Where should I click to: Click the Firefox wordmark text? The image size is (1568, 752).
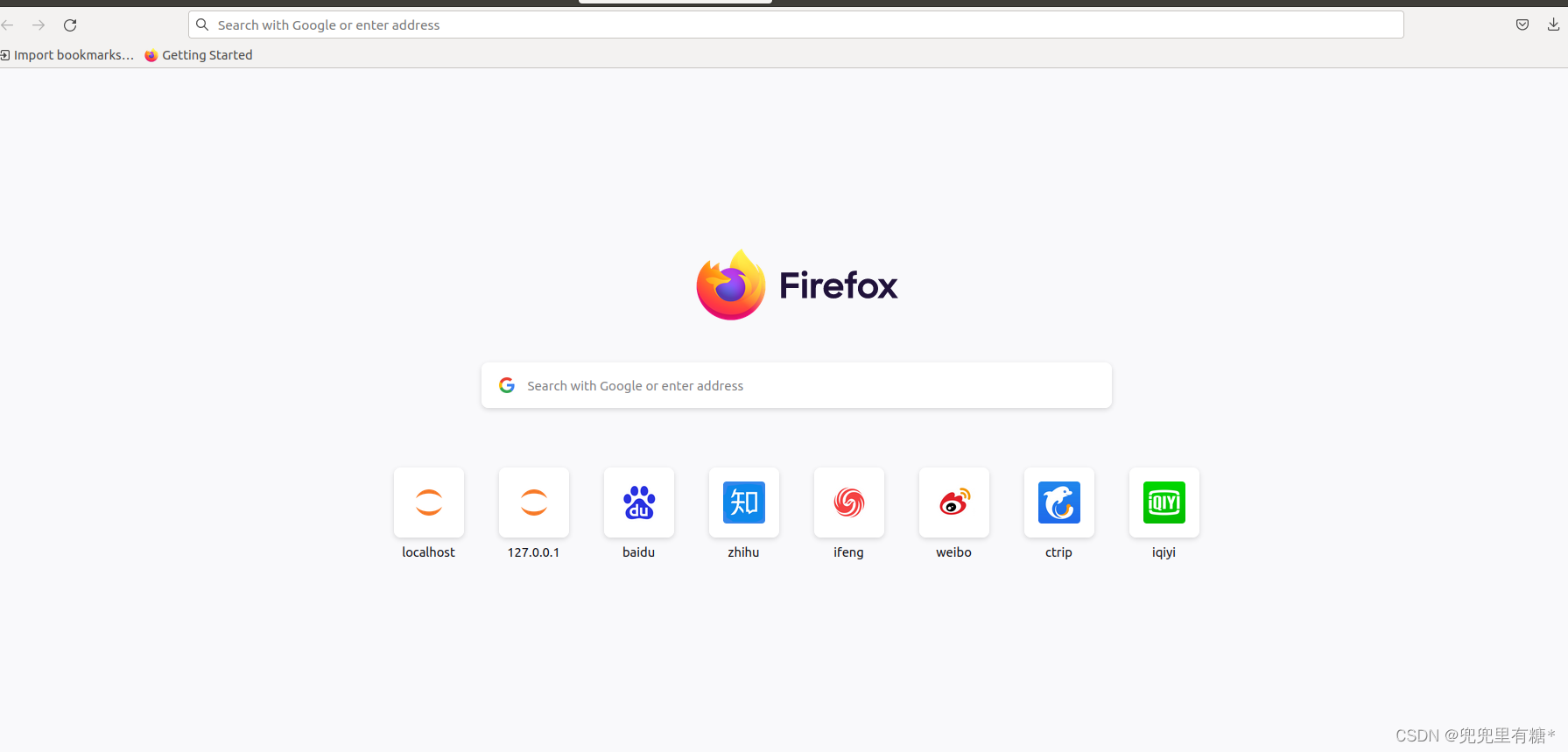[x=838, y=285]
